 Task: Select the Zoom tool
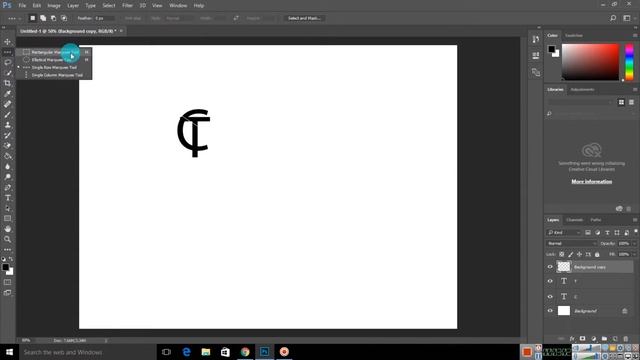[x=7, y=239]
